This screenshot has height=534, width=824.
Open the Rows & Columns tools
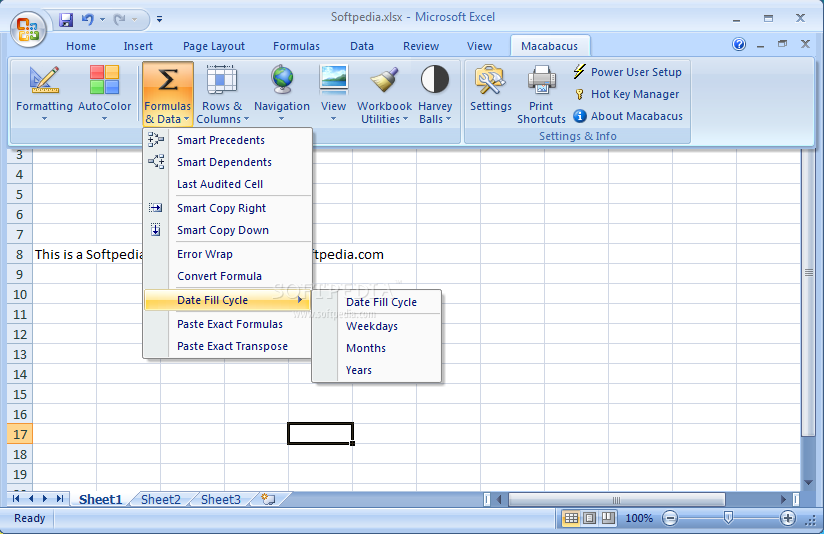(222, 94)
